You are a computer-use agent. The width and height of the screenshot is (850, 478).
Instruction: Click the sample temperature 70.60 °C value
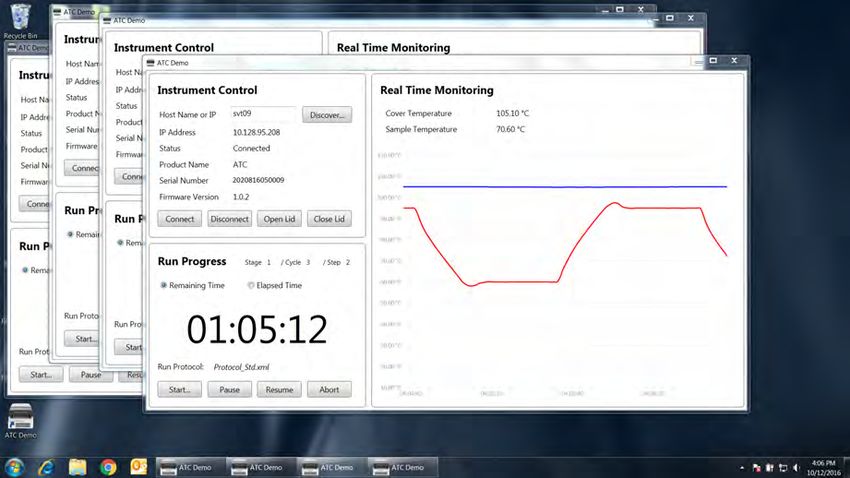click(x=510, y=129)
